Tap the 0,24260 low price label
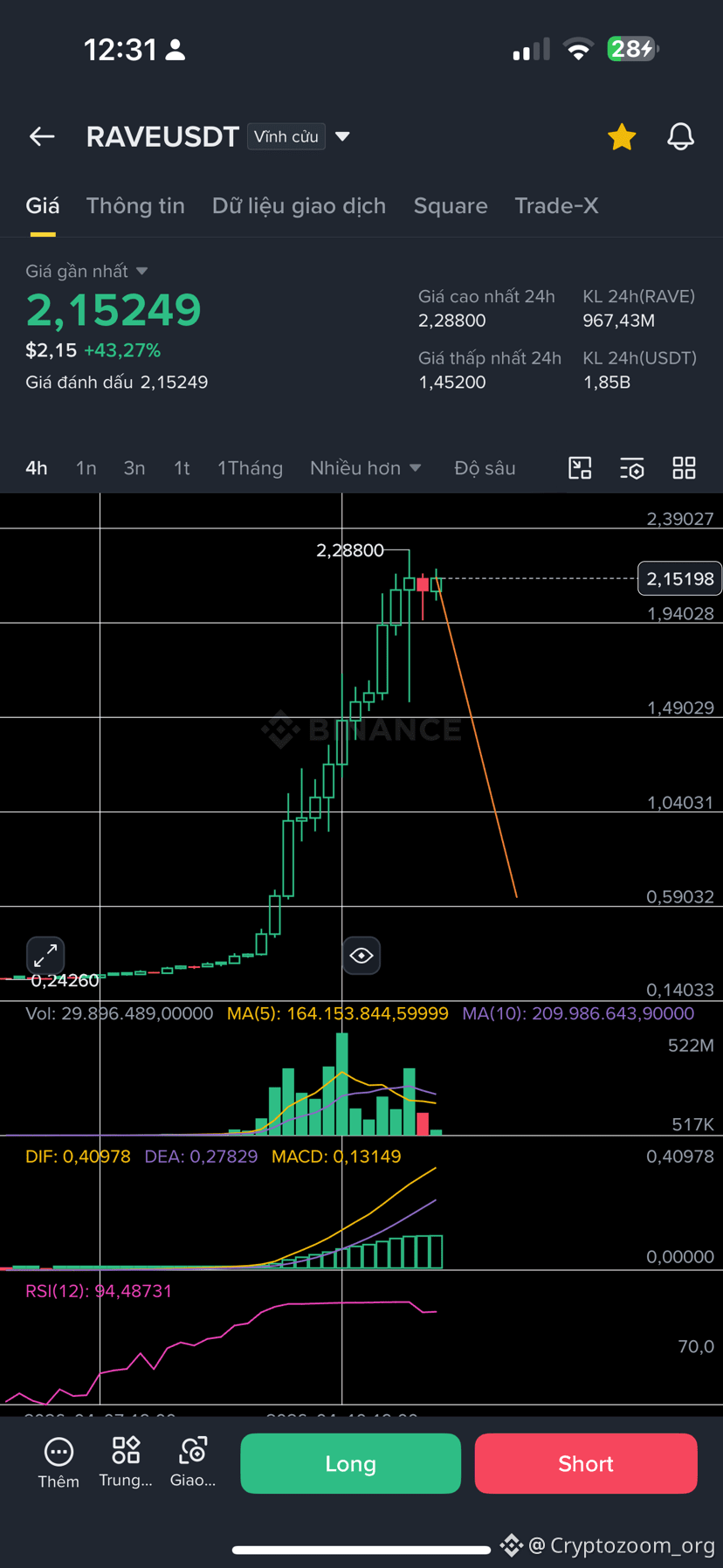The height and width of the screenshot is (1568, 723). (x=65, y=980)
